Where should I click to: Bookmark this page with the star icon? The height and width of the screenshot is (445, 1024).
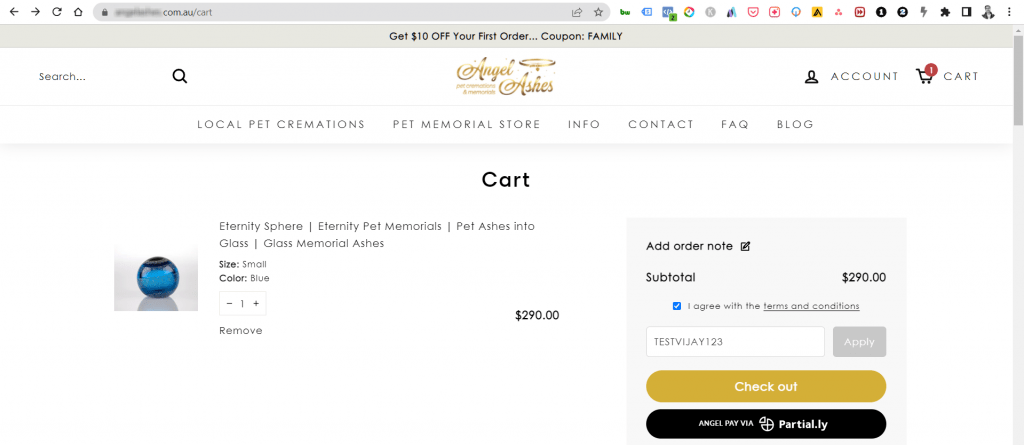tap(598, 13)
